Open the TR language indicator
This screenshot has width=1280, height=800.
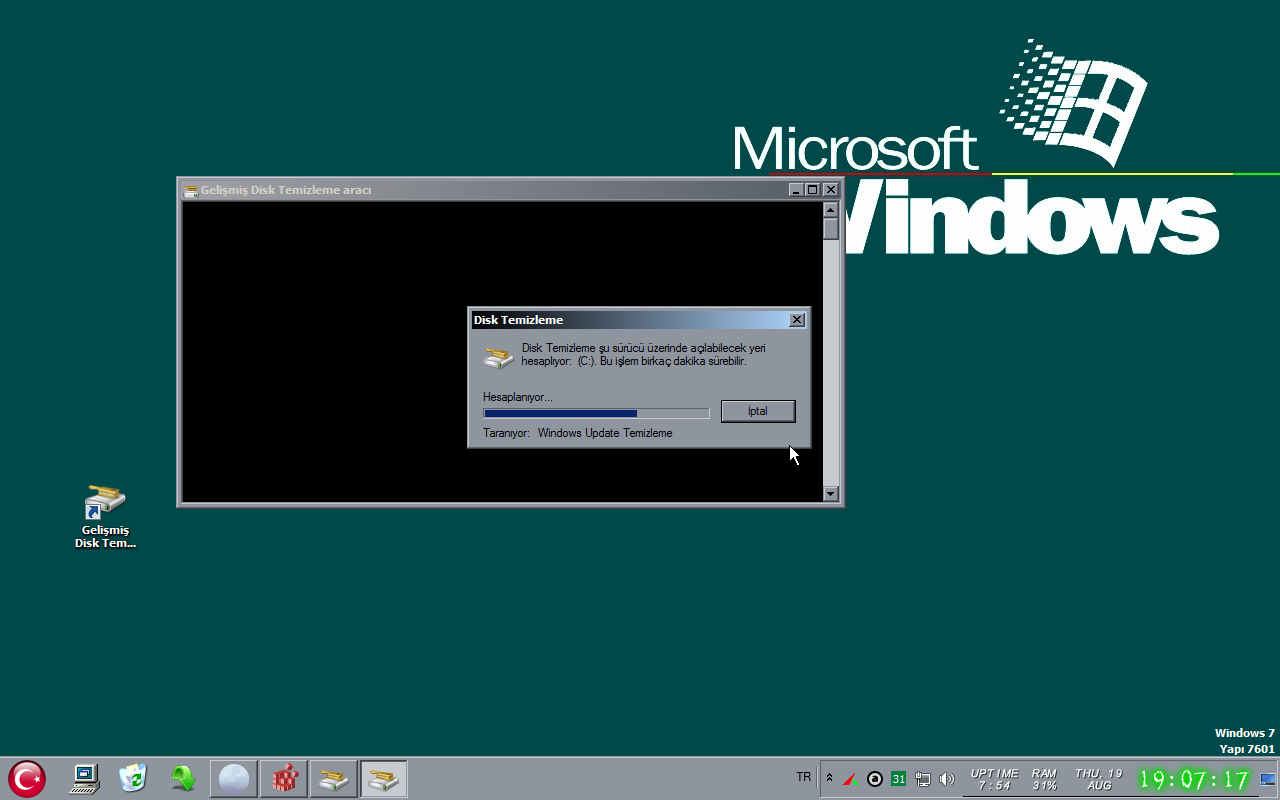pos(804,777)
